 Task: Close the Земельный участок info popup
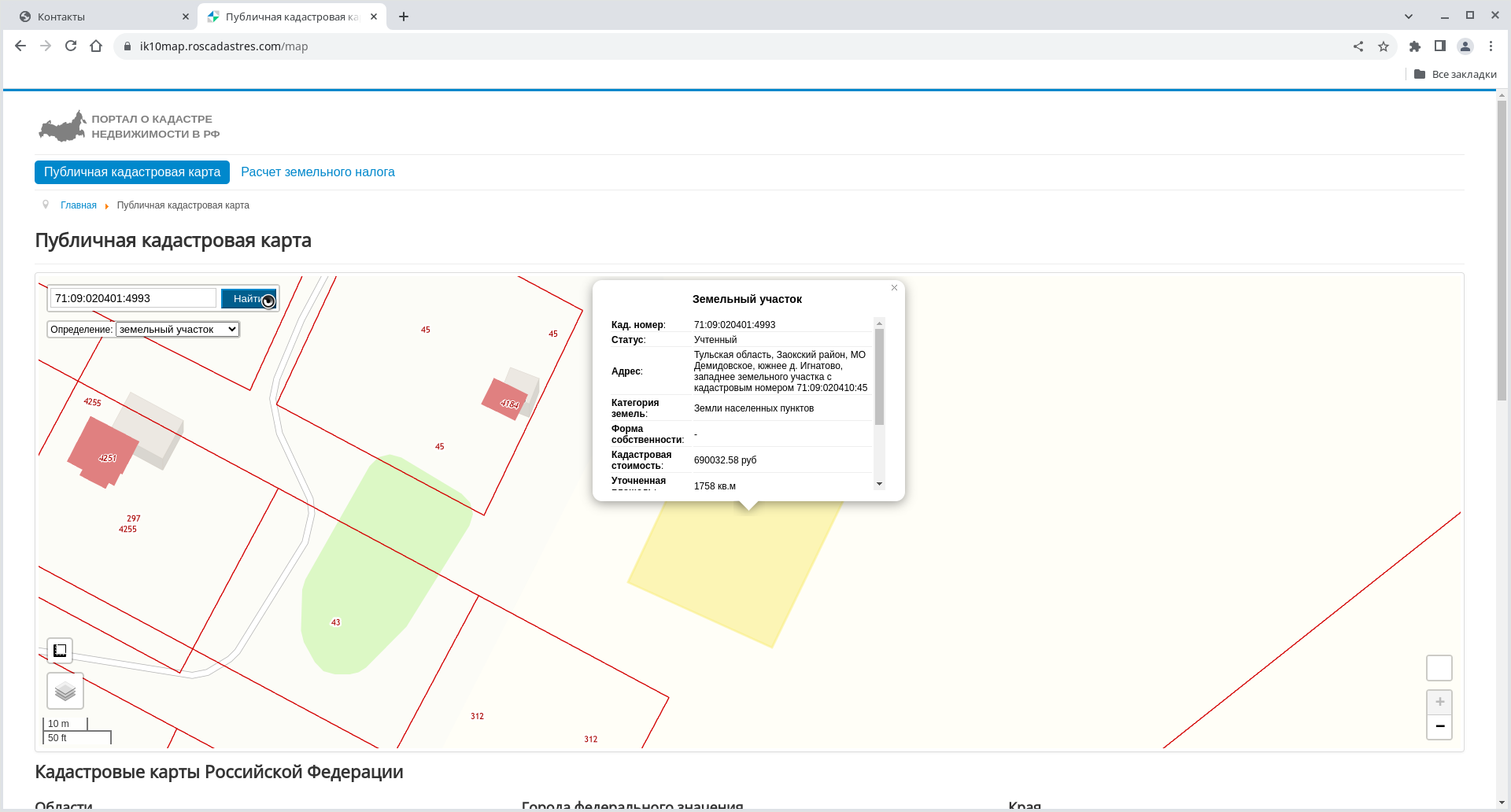tap(894, 288)
